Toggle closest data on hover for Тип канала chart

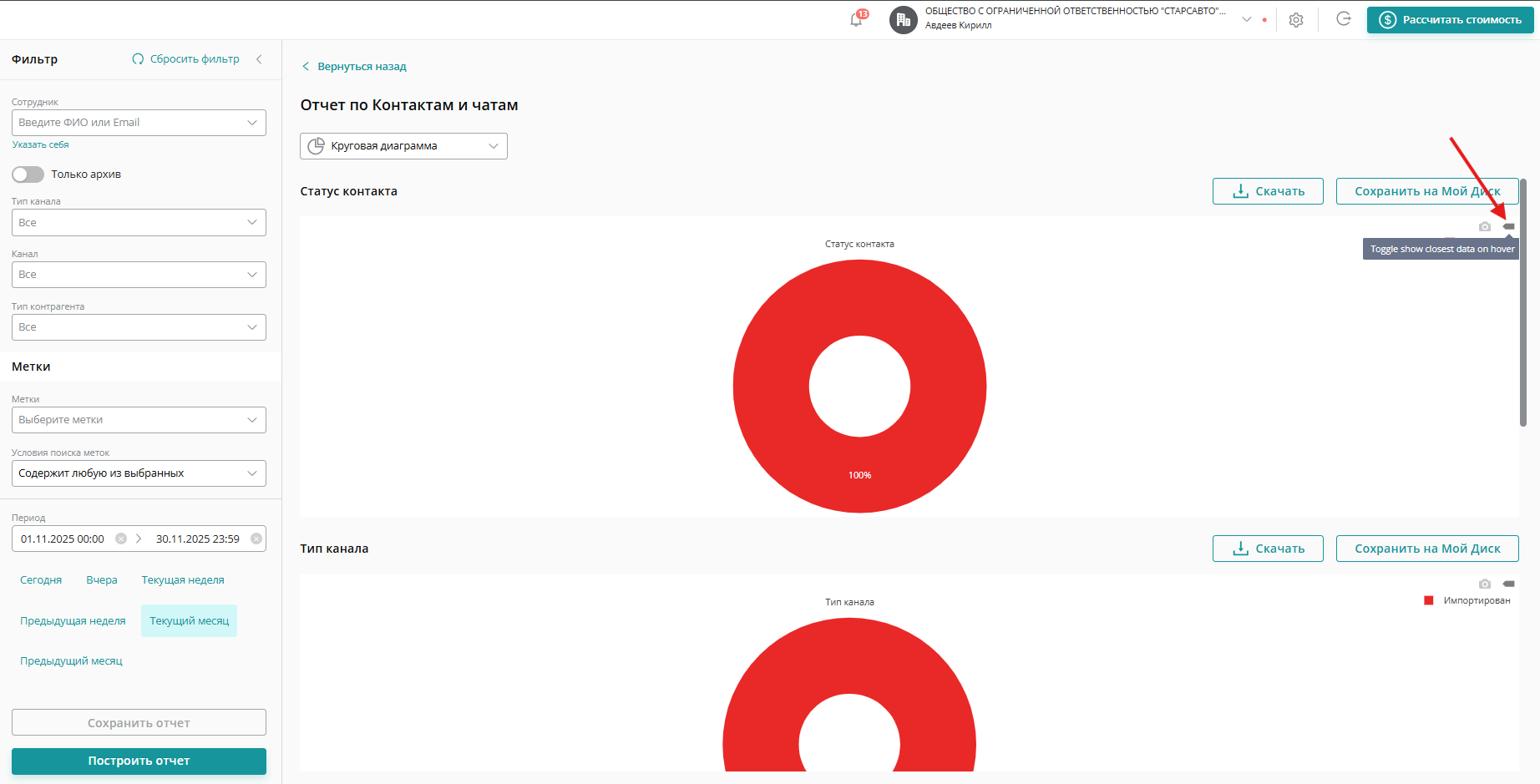tap(1509, 584)
